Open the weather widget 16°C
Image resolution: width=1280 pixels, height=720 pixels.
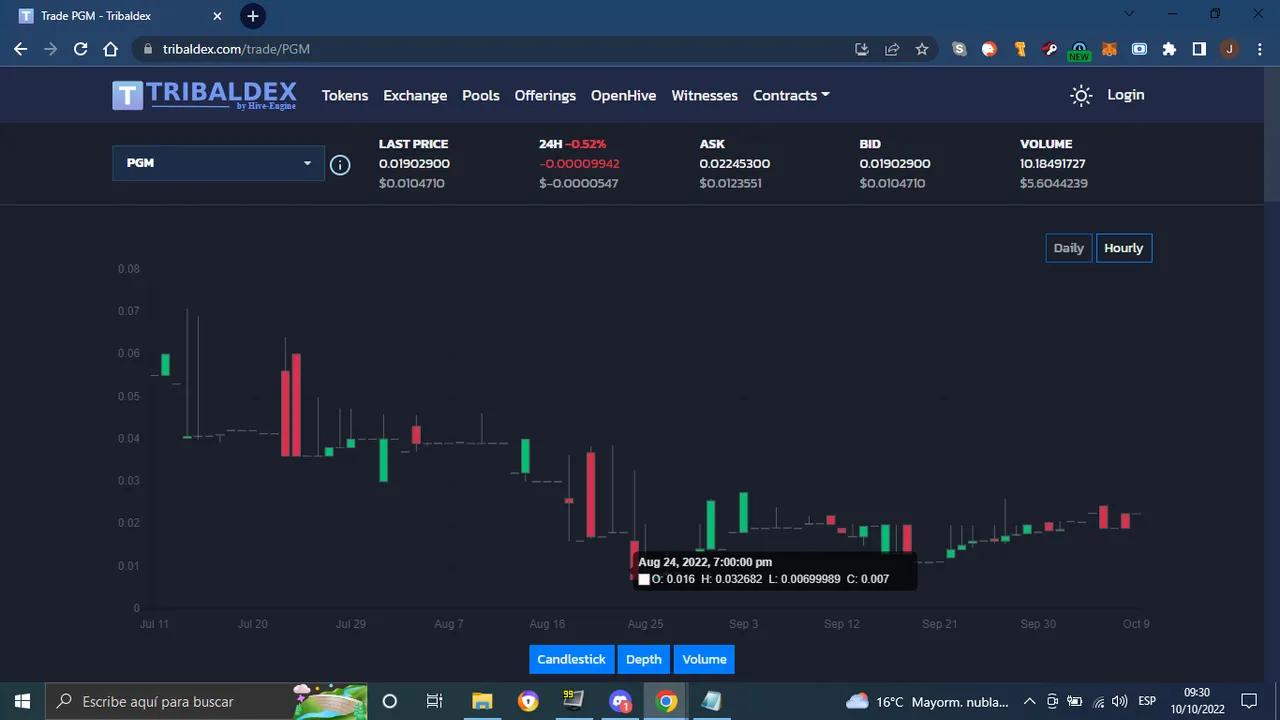pos(927,702)
